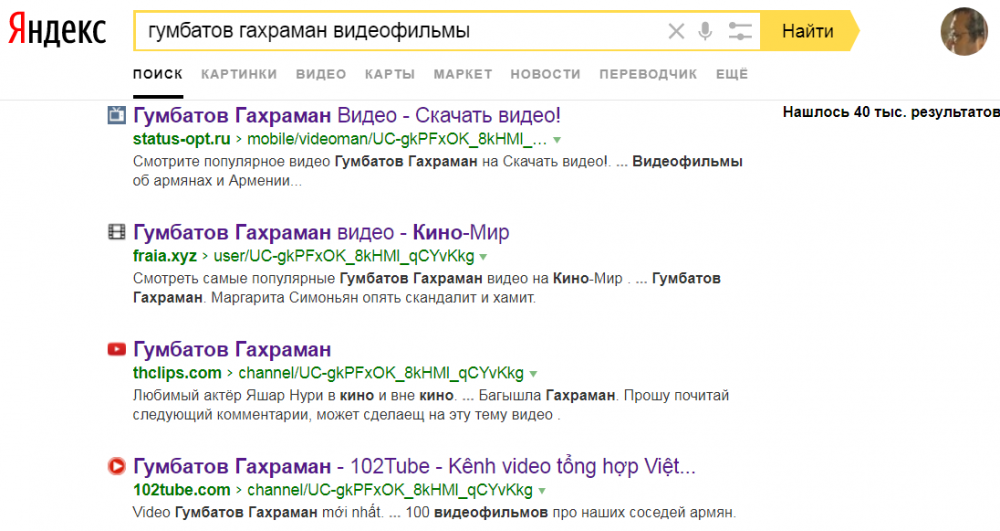Select the Поиск tab

tap(158, 75)
